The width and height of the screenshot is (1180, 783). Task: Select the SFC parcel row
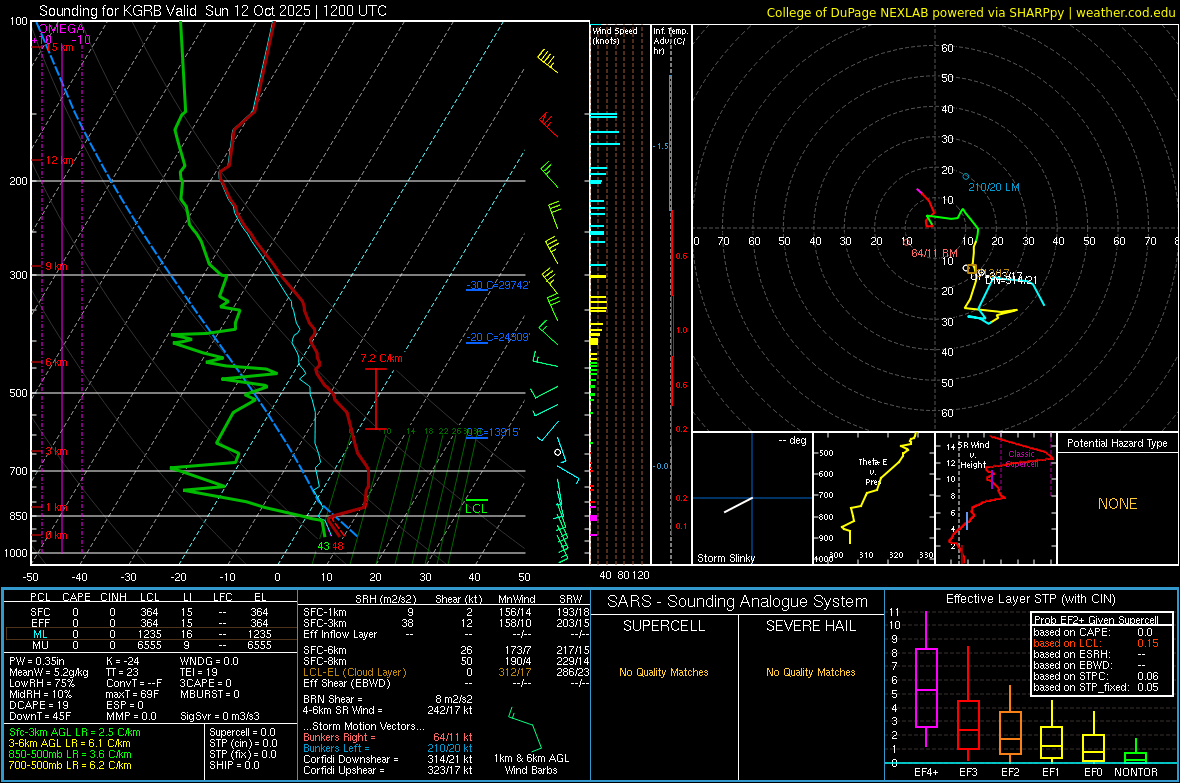151,612
